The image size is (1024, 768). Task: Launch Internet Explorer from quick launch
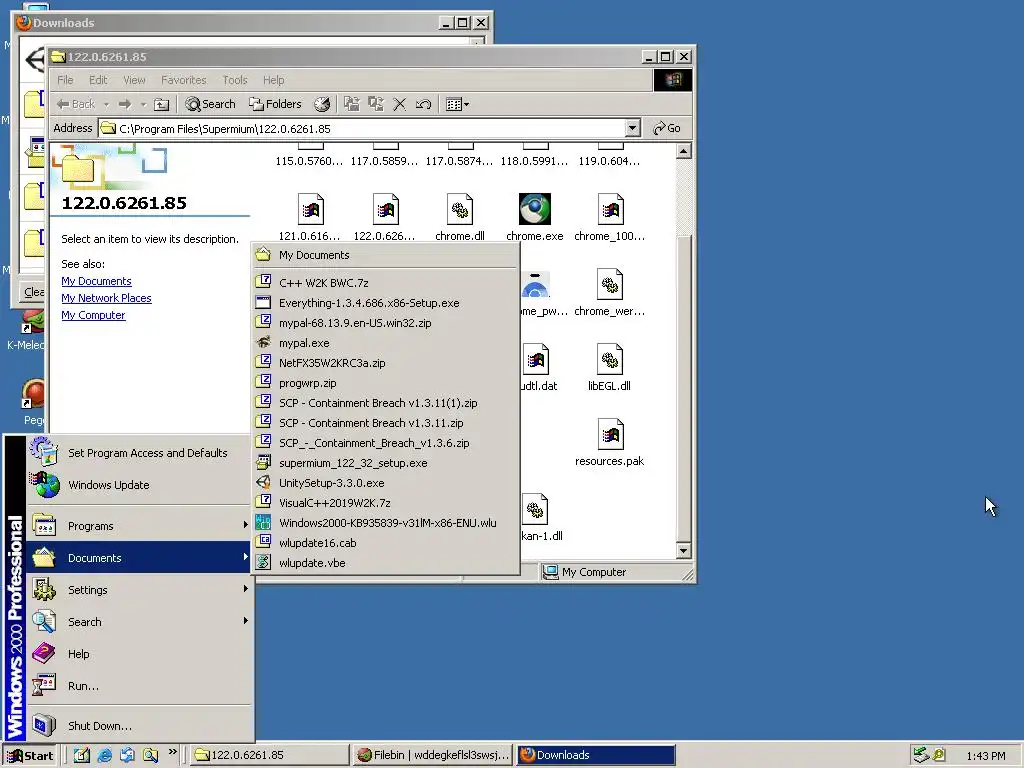(x=104, y=756)
